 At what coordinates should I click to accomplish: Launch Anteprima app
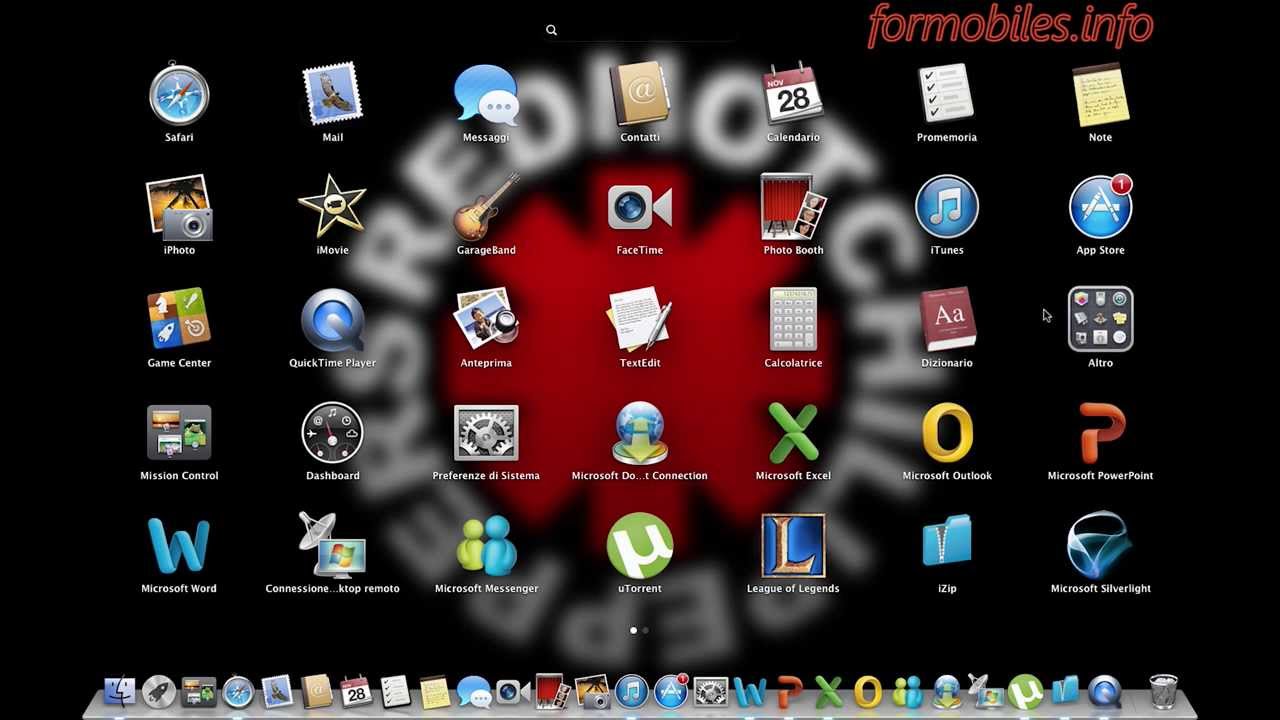486,320
